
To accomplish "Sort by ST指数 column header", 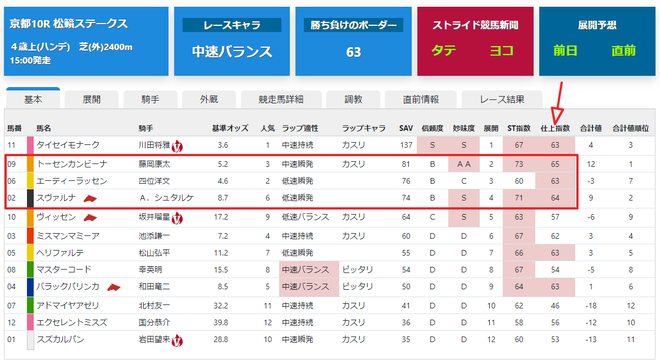I will coord(519,128).
